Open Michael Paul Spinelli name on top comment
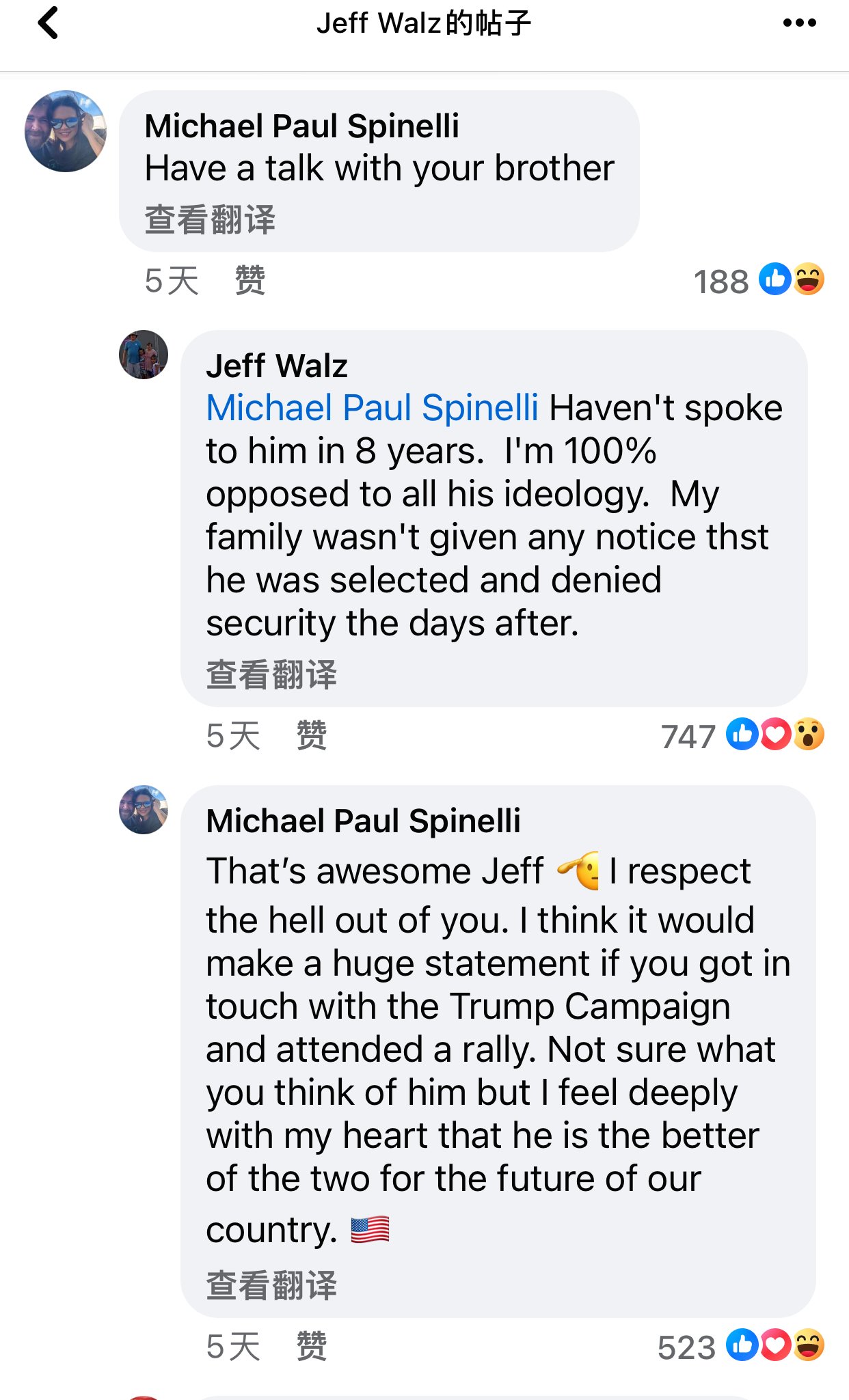 click(x=302, y=126)
